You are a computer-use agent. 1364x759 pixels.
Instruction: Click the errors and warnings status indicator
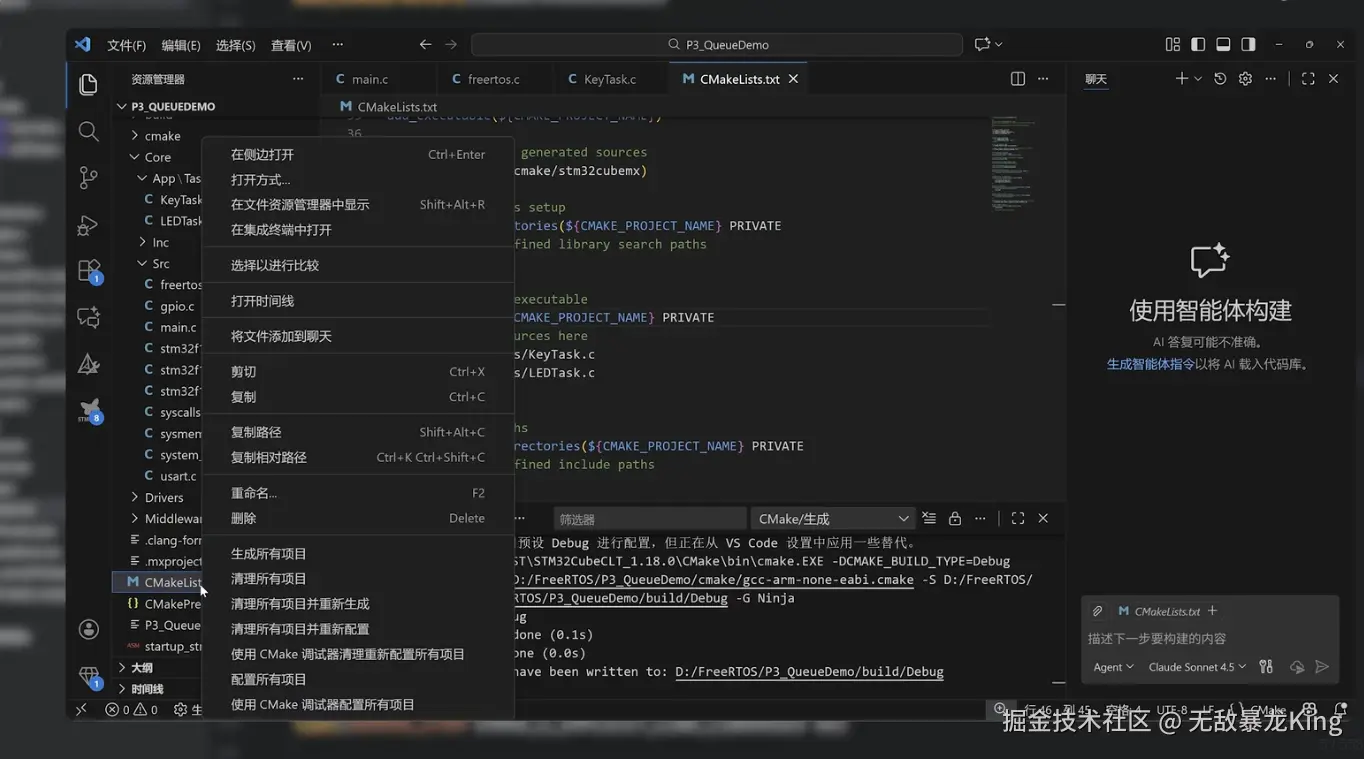point(132,710)
